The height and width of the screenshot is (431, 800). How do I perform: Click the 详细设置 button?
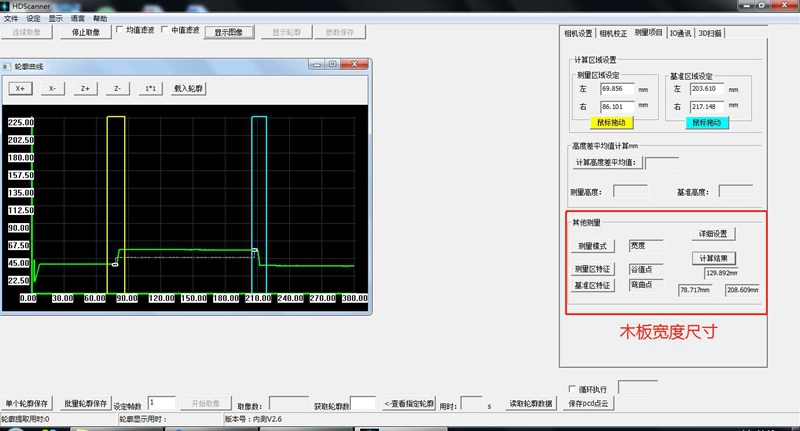click(713, 233)
